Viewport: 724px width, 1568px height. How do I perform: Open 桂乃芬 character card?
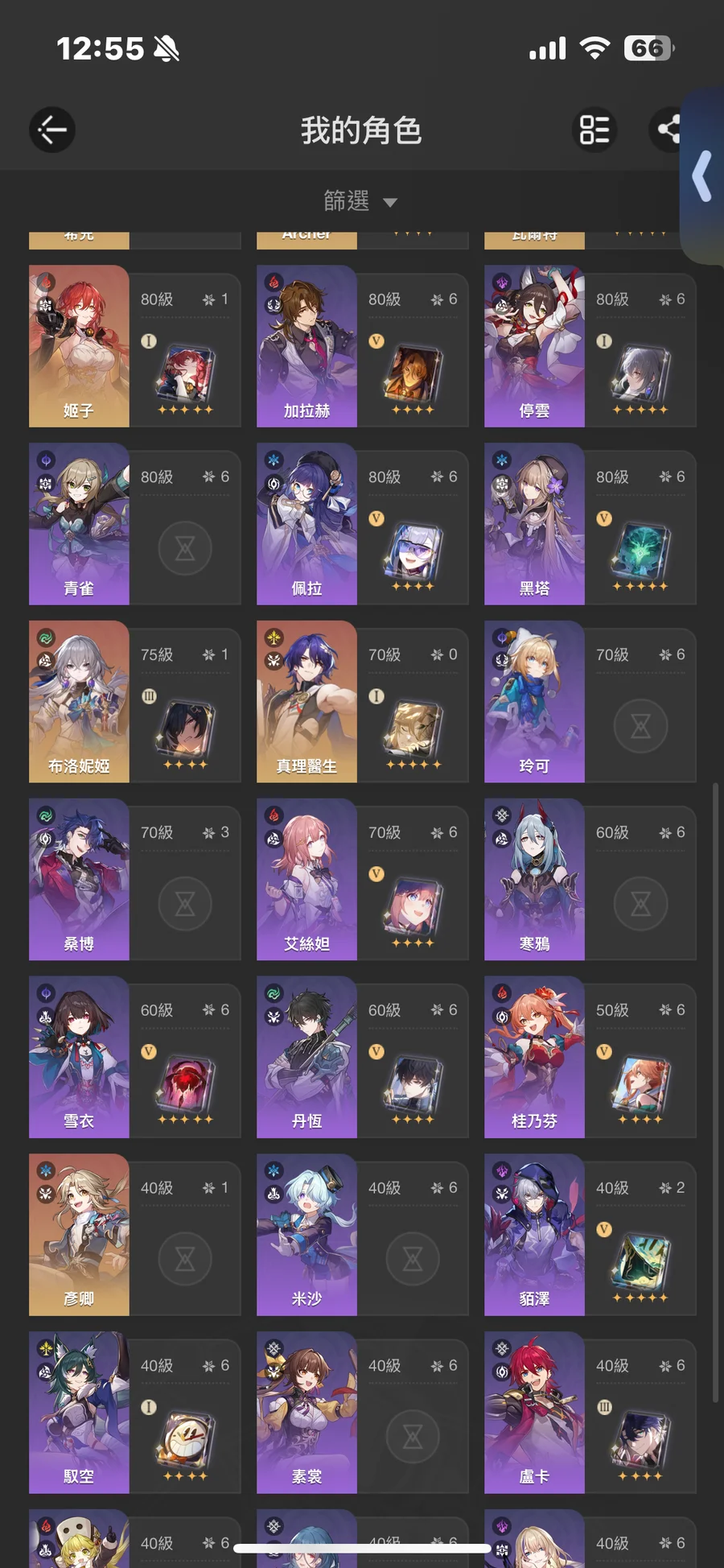pyautogui.click(x=590, y=1057)
